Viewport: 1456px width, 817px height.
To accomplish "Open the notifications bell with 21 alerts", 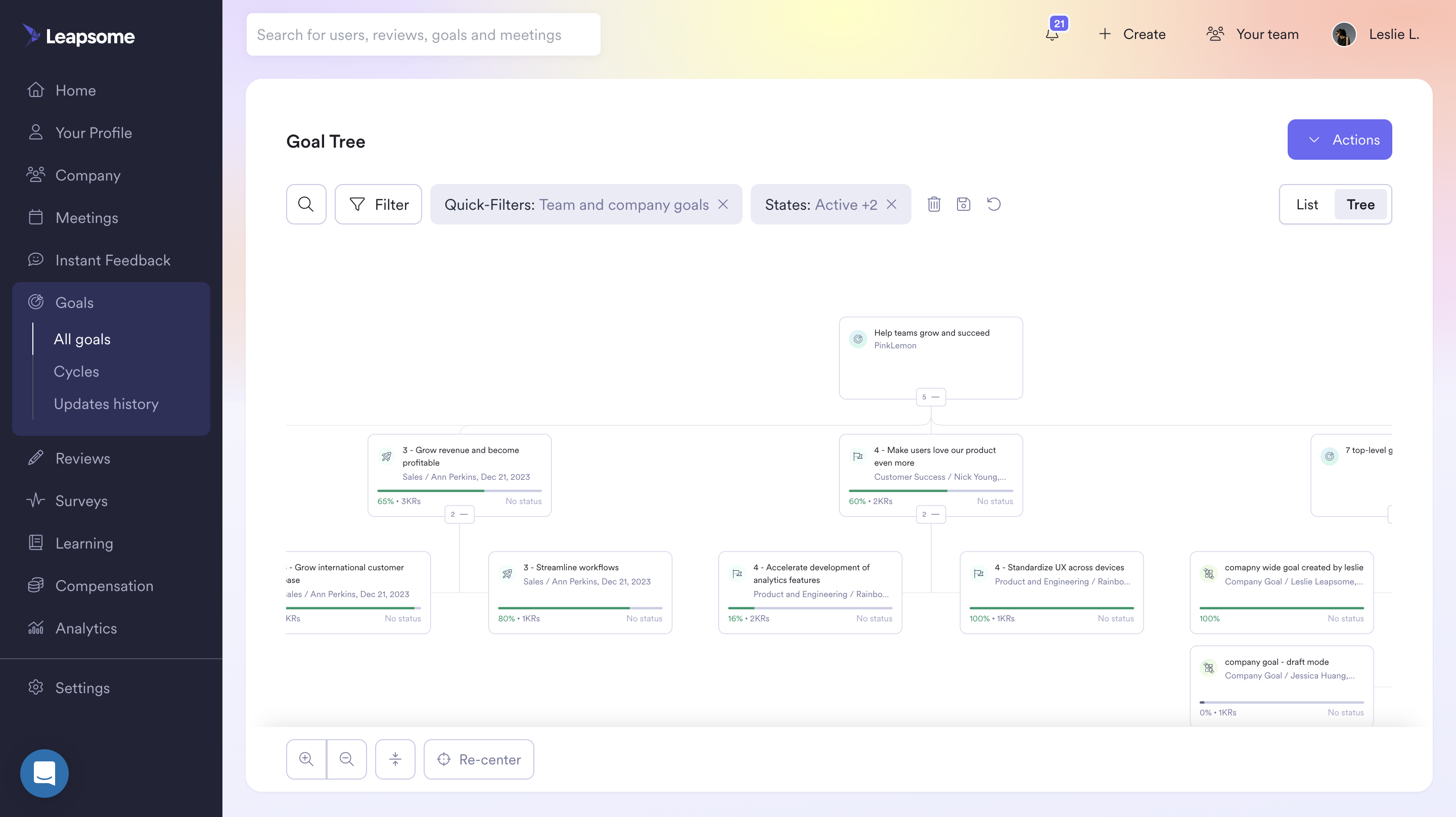I will 1053,34.
